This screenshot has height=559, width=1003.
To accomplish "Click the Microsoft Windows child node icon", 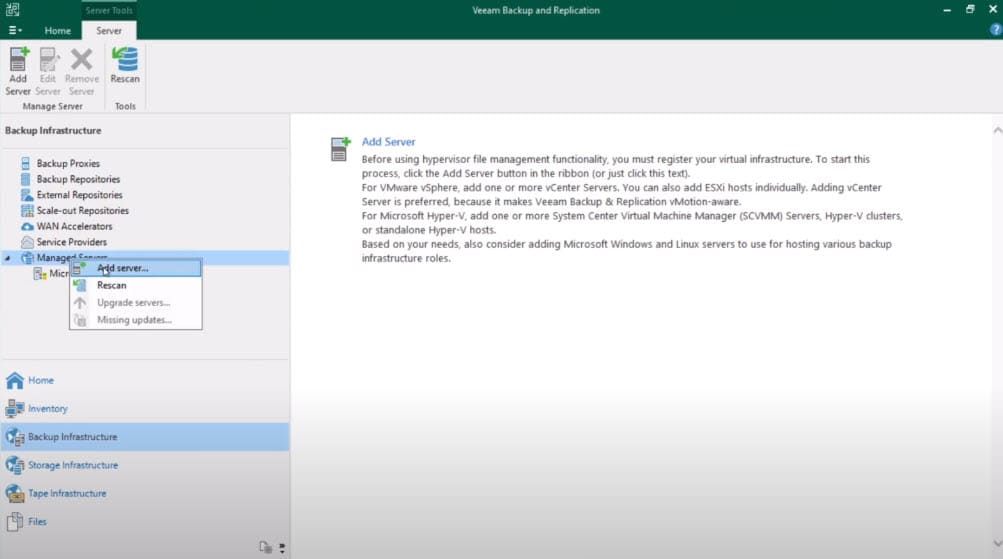I will (40, 274).
